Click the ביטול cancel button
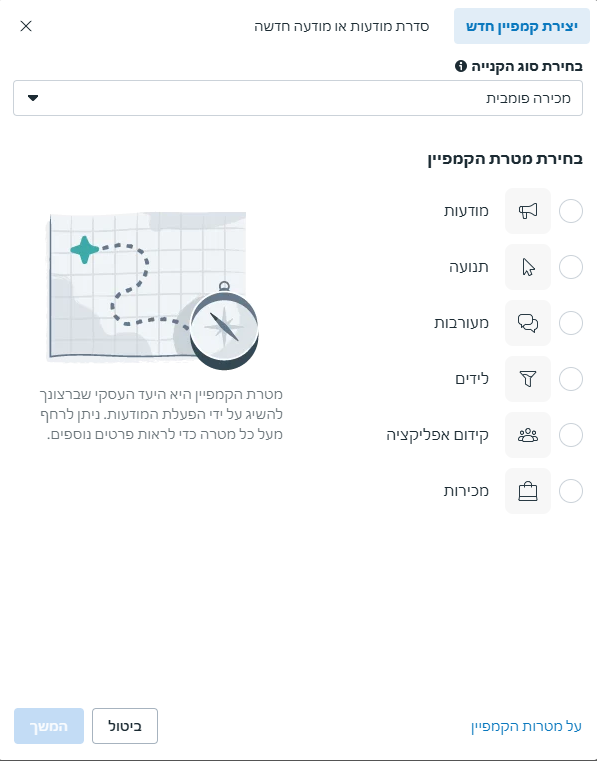Screen dimensions: 597x761 click(125, 726)
